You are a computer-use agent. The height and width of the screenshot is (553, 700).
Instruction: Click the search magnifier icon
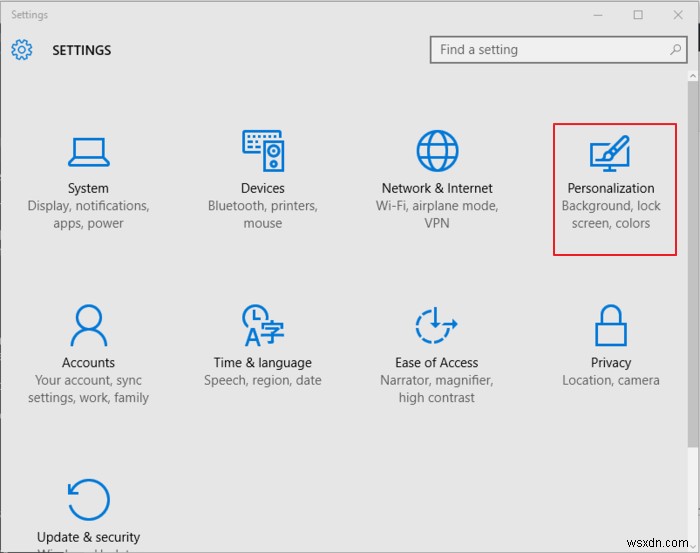coord(675,50)
